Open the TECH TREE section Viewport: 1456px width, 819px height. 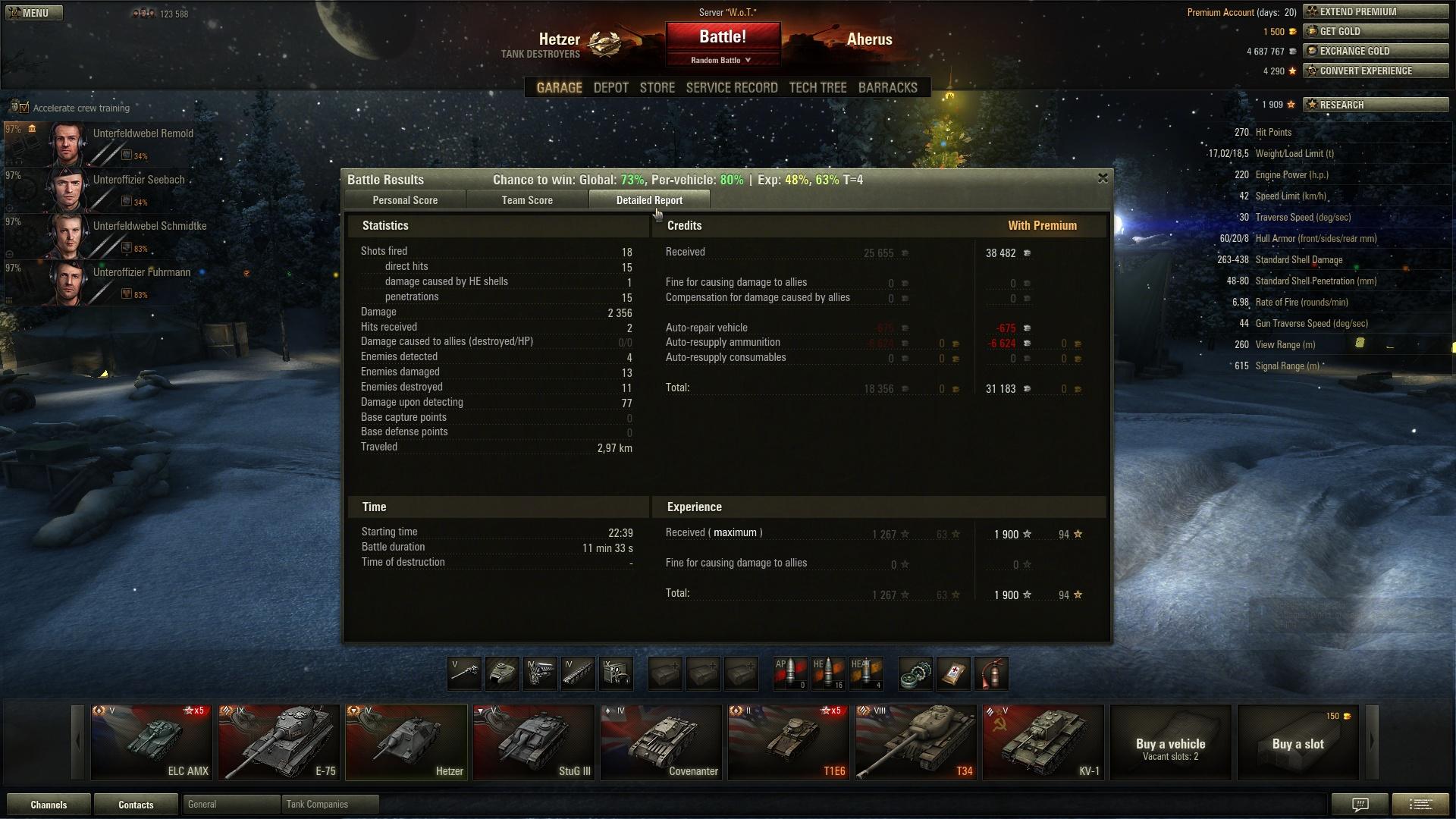pyautogui.click(x=817, y=88)
